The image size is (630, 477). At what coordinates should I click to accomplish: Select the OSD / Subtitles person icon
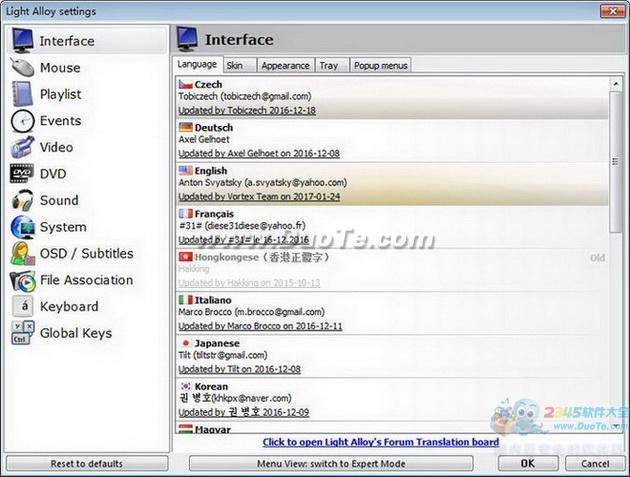pyautogui.click(x=22, y=253)
